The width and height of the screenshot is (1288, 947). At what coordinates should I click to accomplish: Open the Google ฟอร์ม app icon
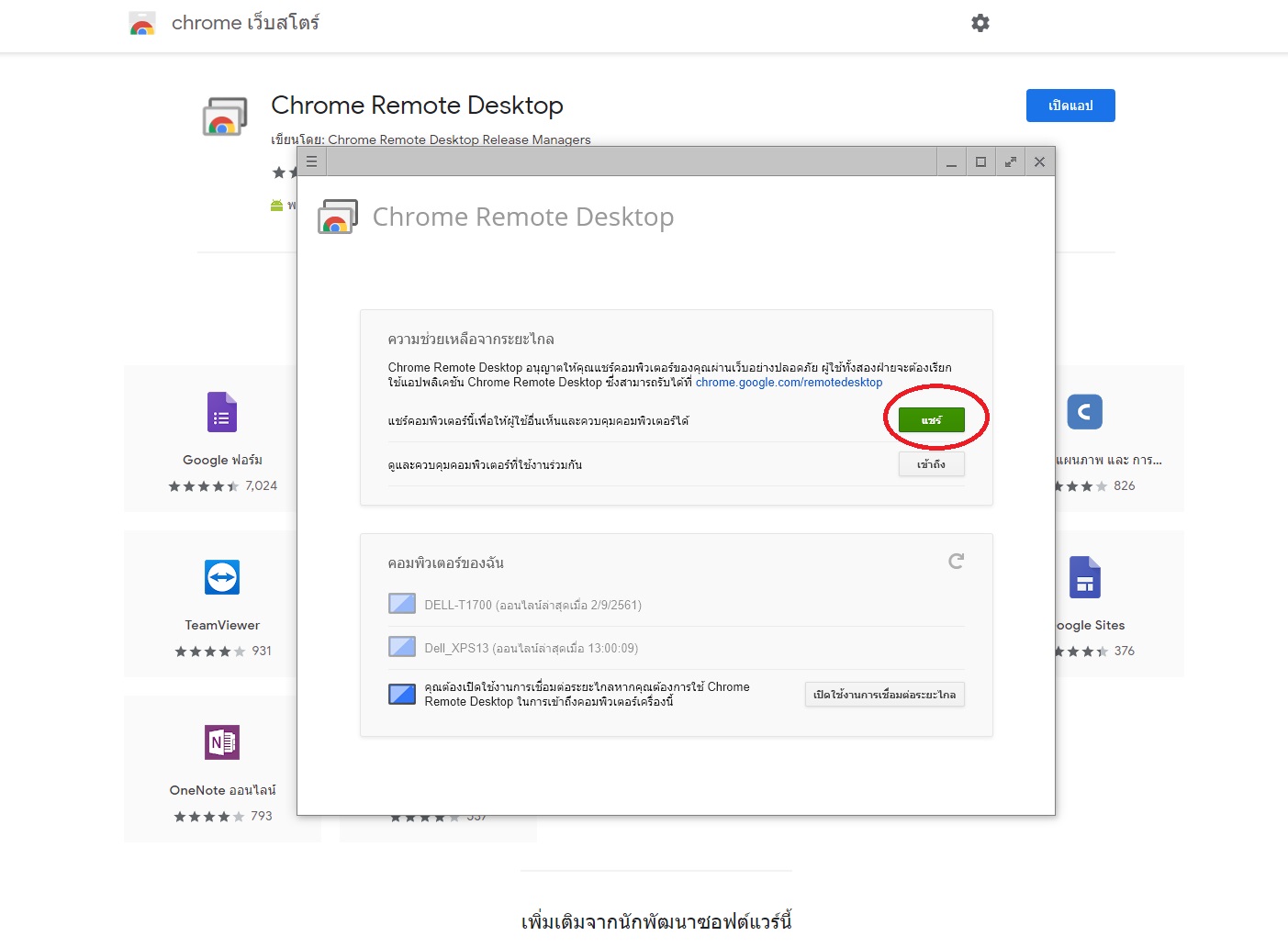[x=222, y=412]
